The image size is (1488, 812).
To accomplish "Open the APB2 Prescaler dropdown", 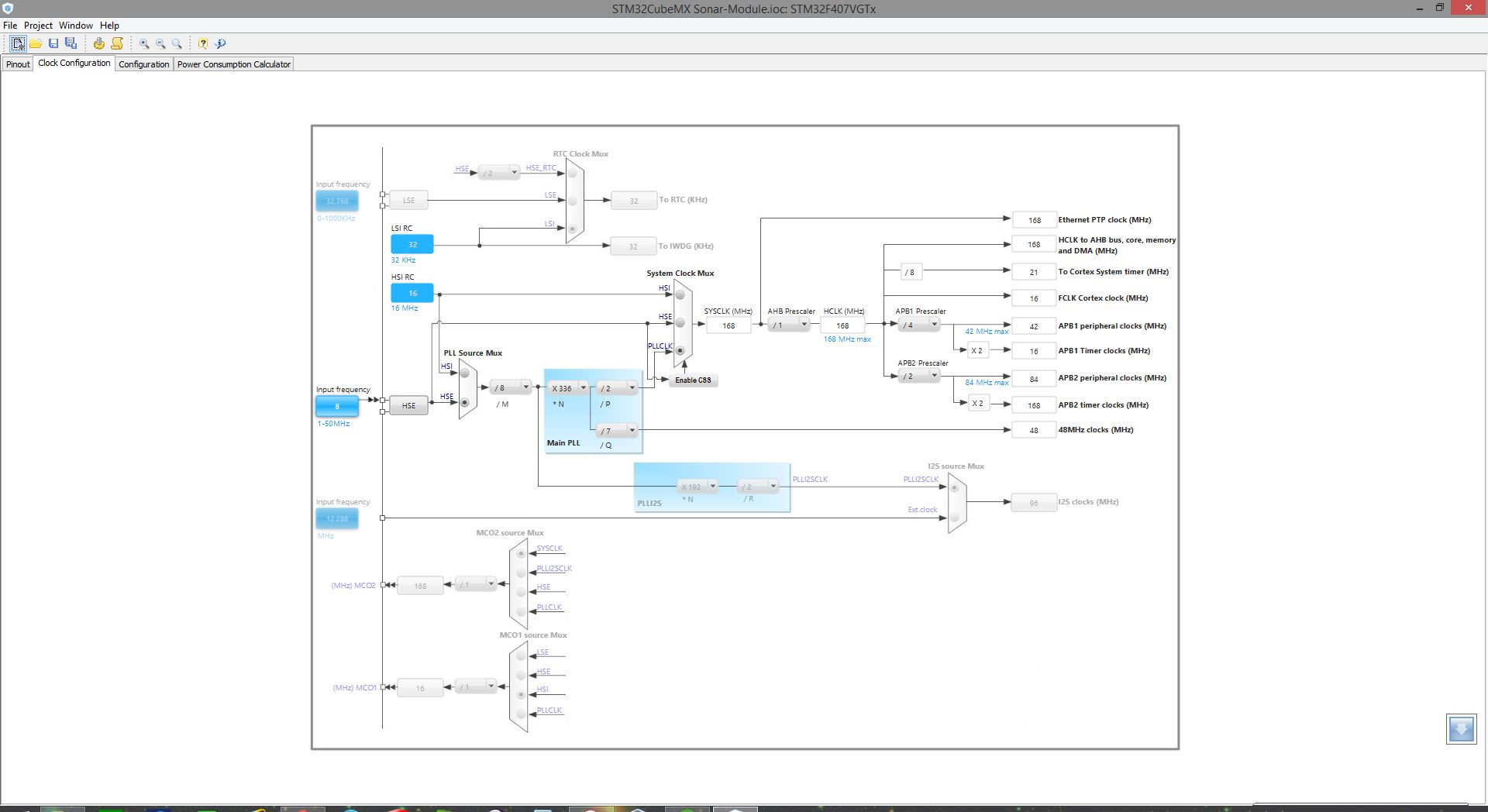I will [920, 377].
